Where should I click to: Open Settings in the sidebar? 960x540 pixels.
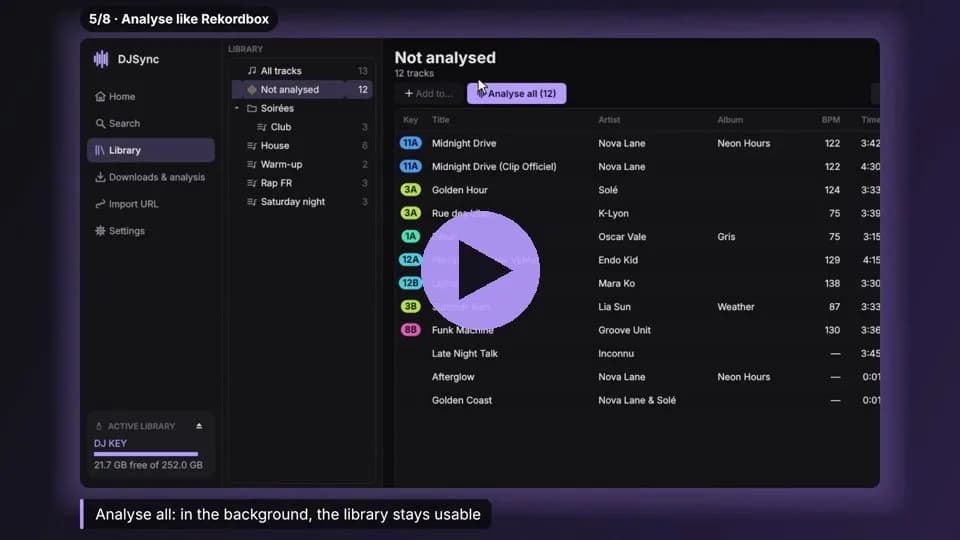(151, 231)
